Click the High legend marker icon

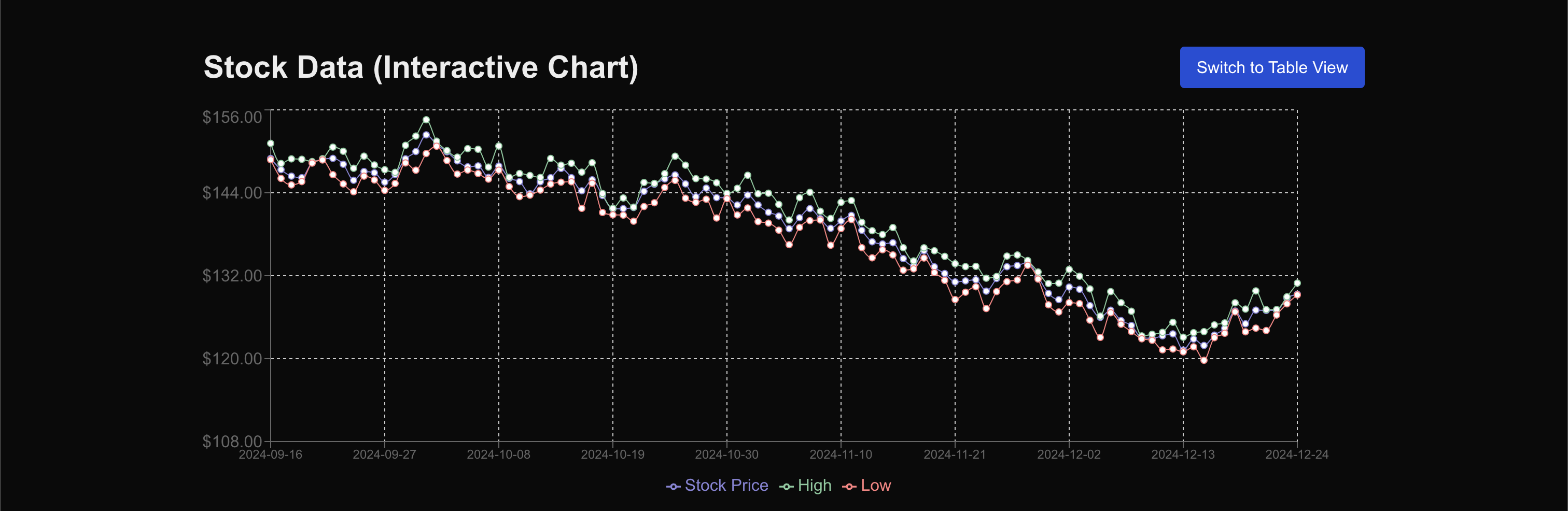(x=786, y=486)
